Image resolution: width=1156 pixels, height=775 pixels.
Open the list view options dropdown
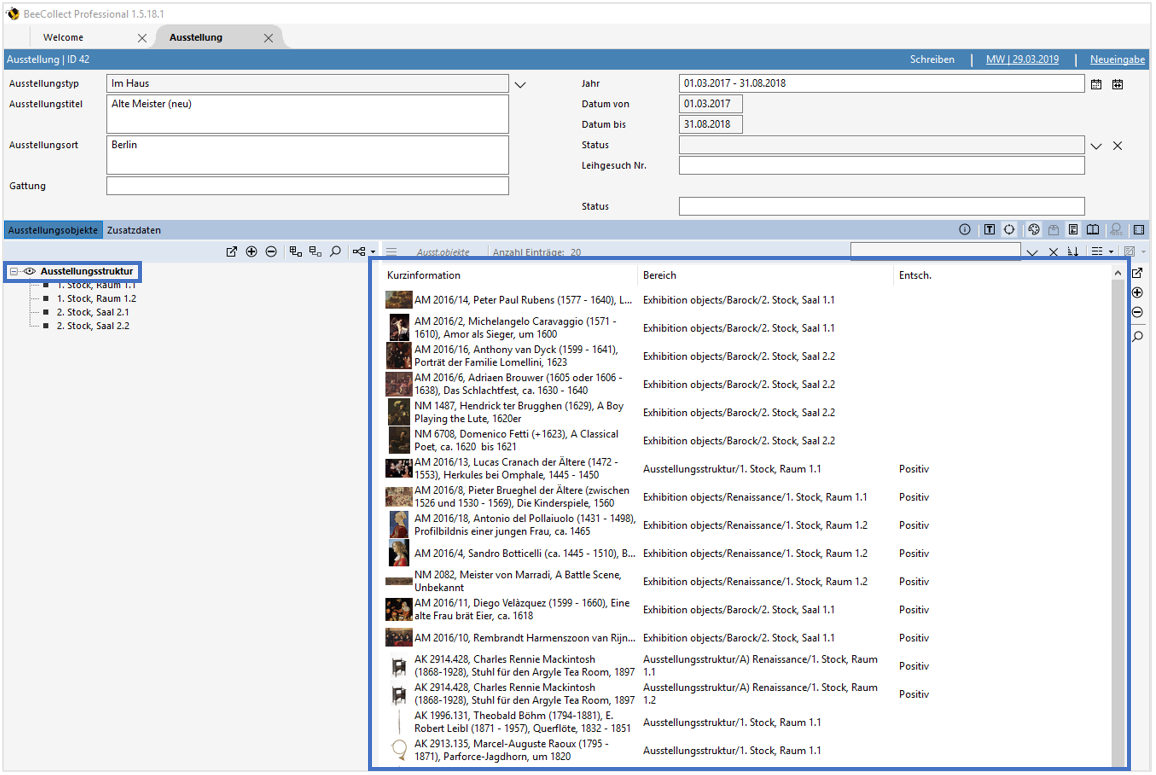click(1102, 252)
